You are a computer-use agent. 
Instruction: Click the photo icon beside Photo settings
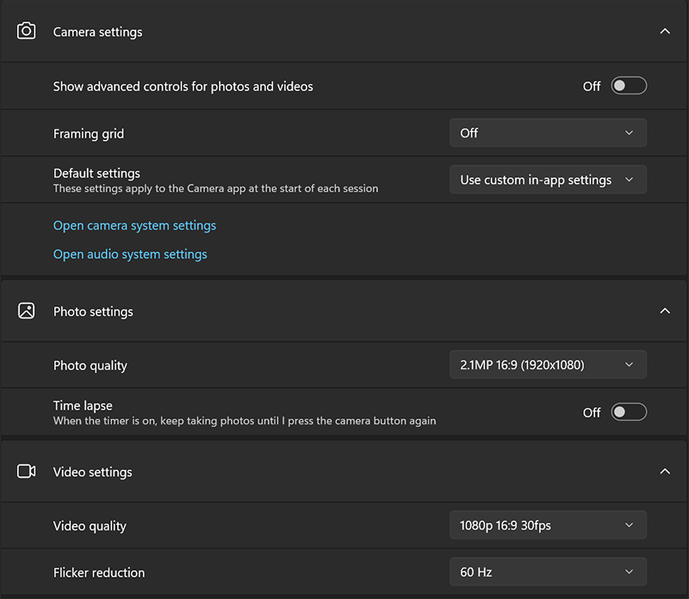point(27,311)
